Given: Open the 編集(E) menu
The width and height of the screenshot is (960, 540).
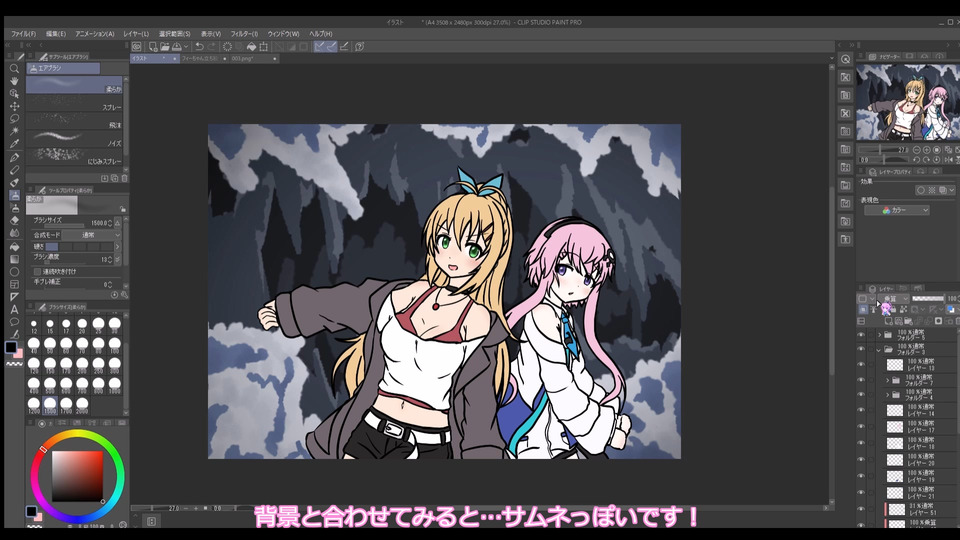Looking at the screenshot, I should coord(56,34).
